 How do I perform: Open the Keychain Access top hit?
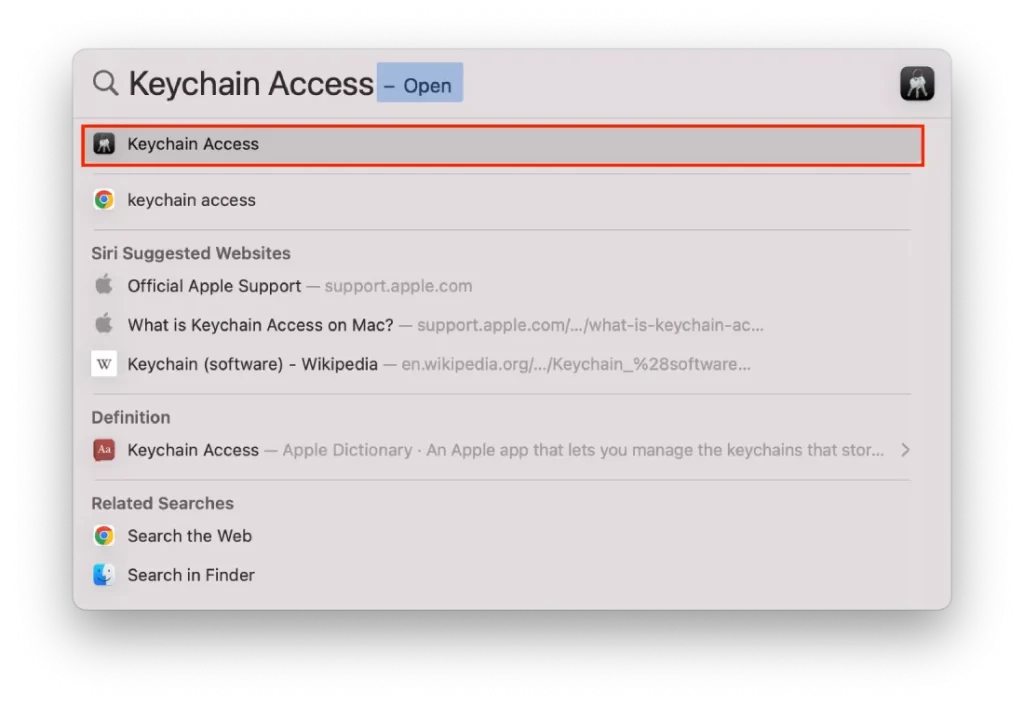pyautogui.click(x=503, y=145)
